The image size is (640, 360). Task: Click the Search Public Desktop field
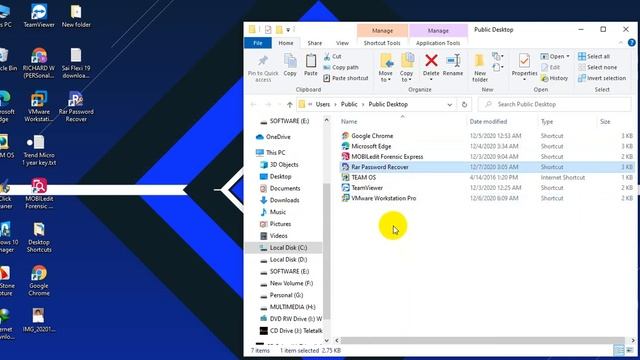[x=555, y=104]
